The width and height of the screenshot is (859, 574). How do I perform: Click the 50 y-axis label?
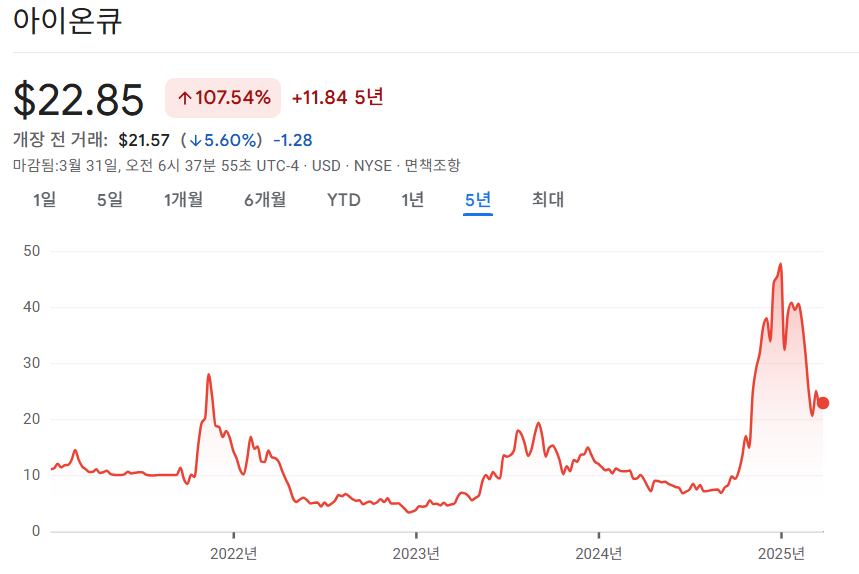pyautogui.click(x=32, y=251)
